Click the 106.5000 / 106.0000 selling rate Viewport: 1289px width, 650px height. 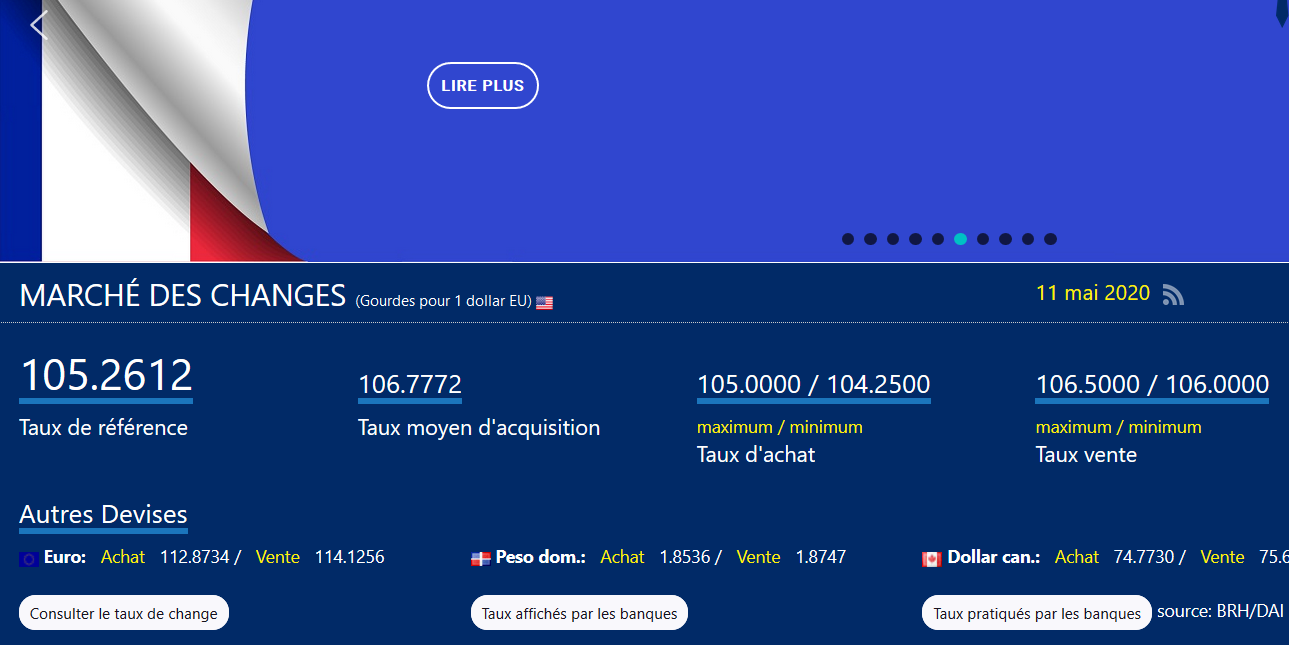(x=1152, y=384)
